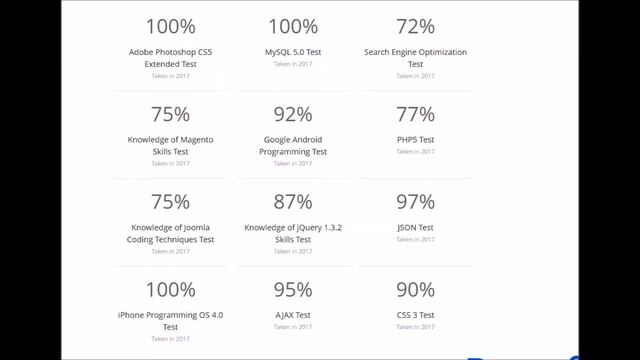Click the 95% score above AJAX Test
The width and height of the screenshot is (640, 360).
[293, 290]
